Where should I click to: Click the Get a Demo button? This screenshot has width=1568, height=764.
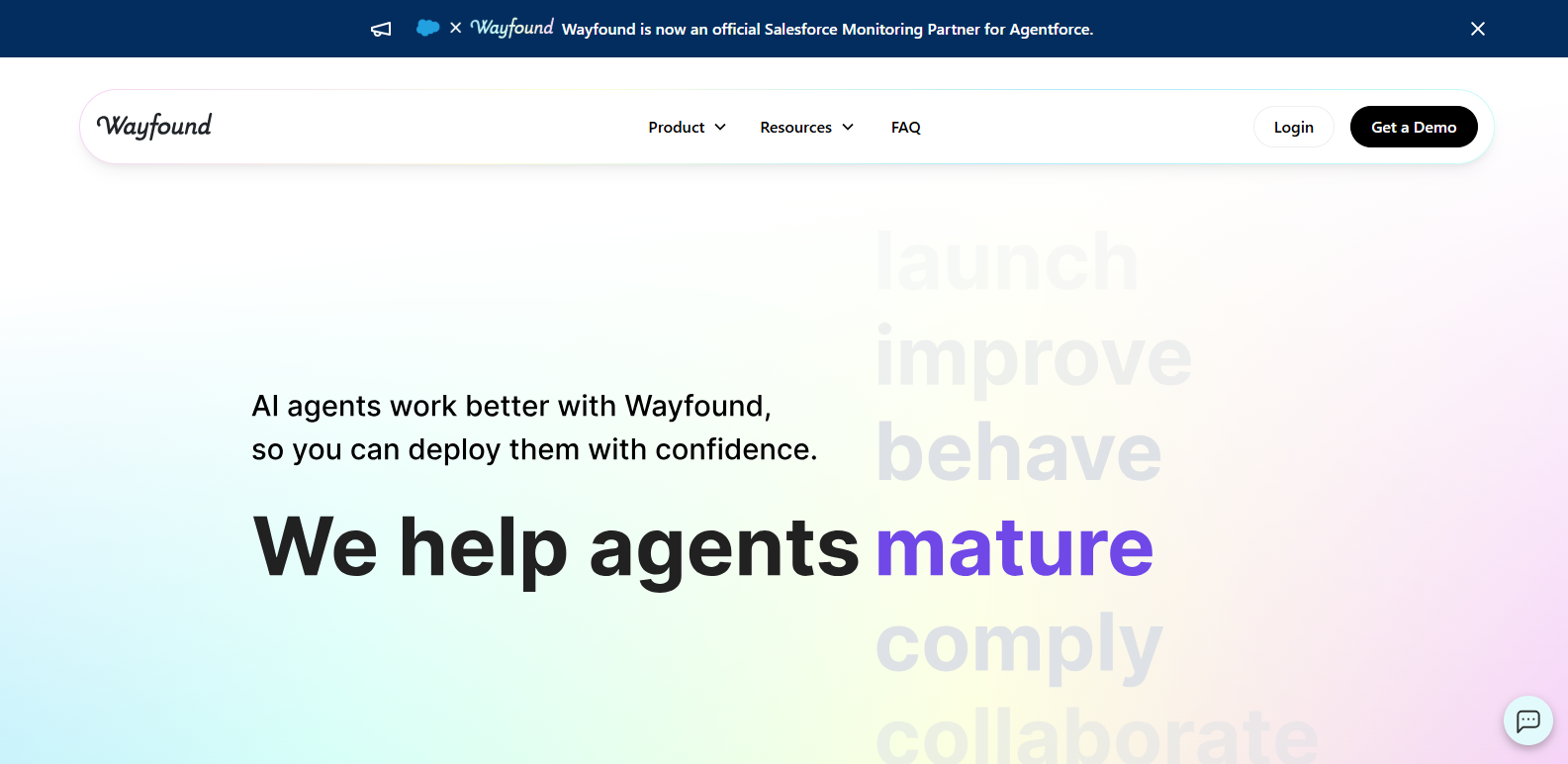click(x=1414, y=127)
